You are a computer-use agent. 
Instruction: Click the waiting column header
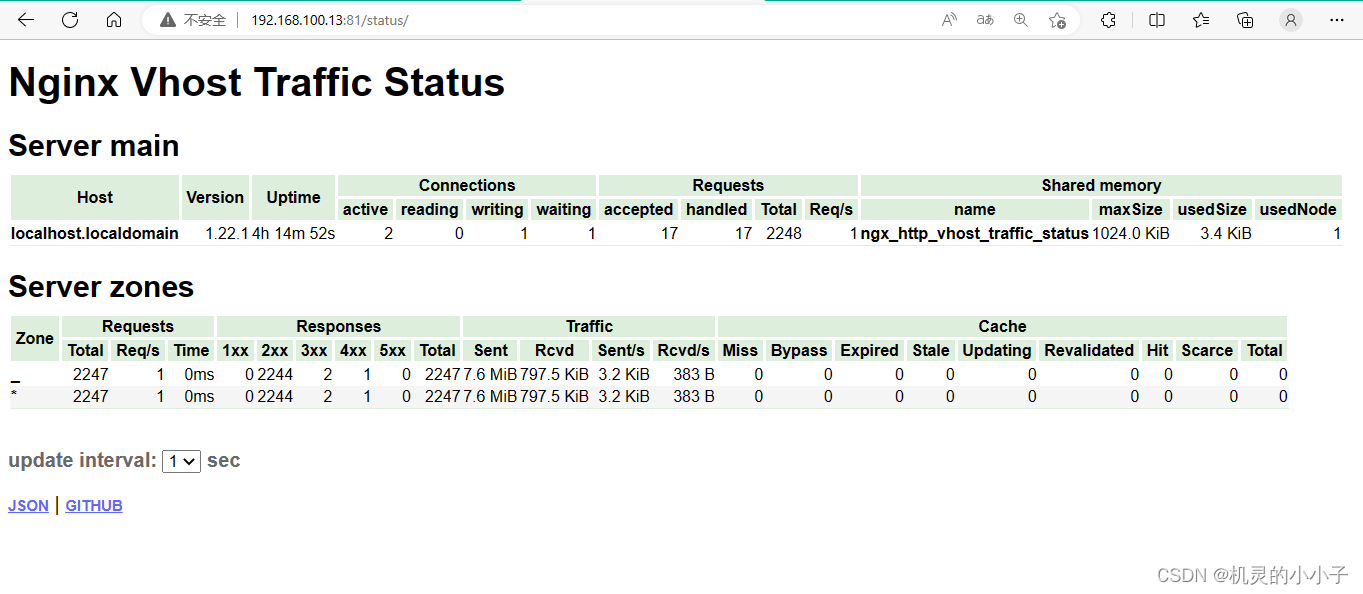click(564, 209)
